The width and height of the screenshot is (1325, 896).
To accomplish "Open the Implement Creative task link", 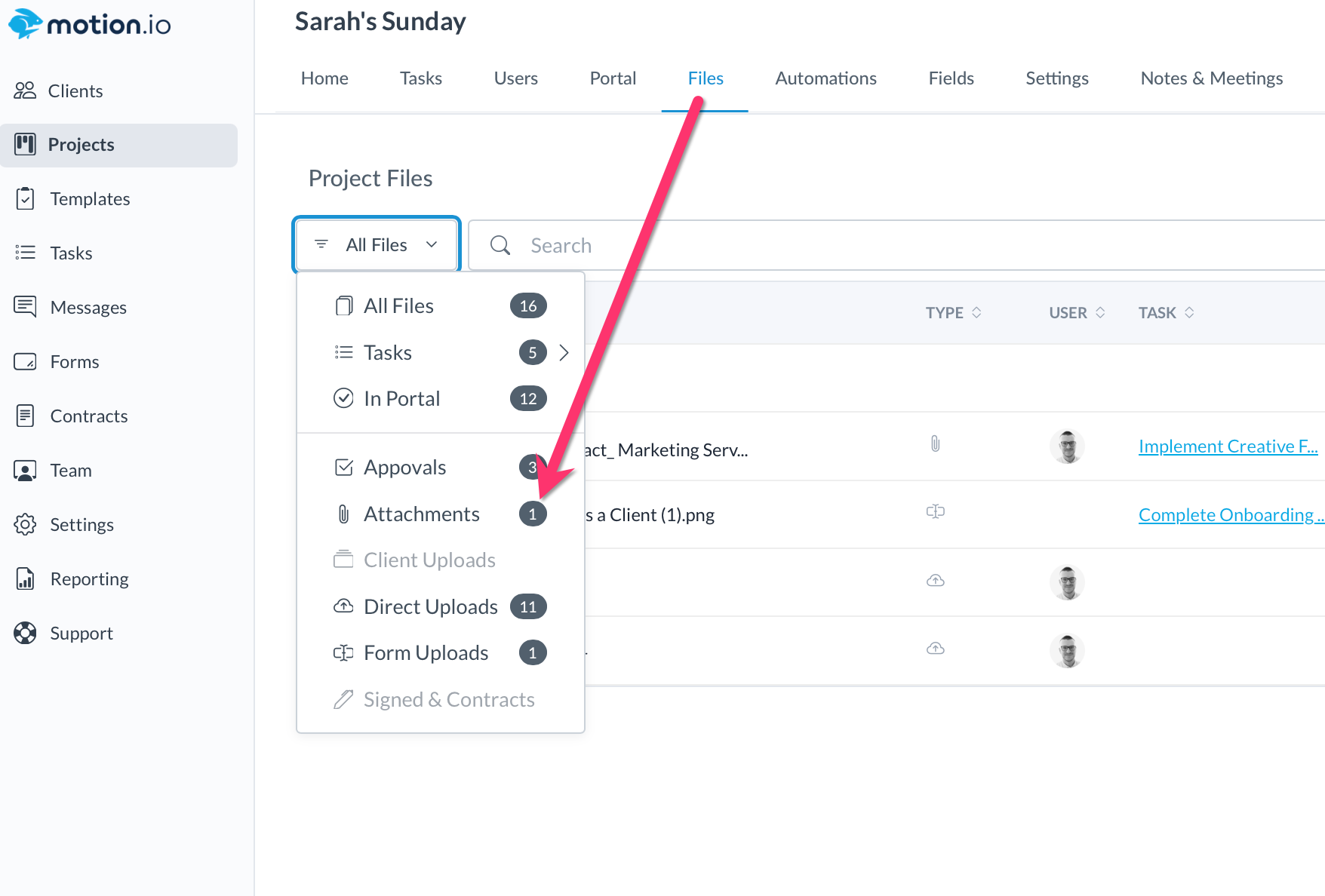I will click(1228, 446).
